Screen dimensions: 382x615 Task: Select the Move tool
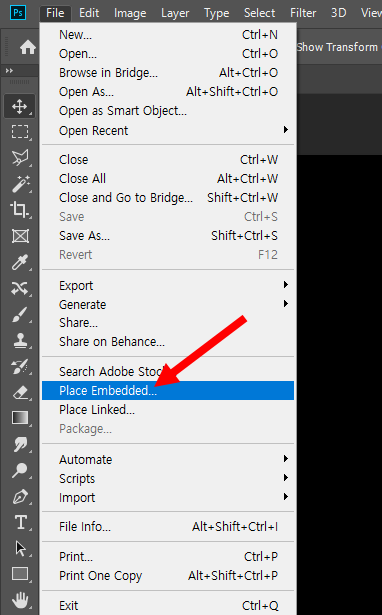20,106
